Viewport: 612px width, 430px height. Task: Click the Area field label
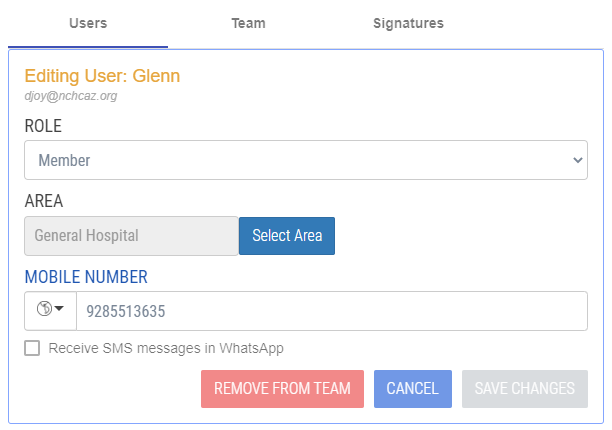pos(44,201)
